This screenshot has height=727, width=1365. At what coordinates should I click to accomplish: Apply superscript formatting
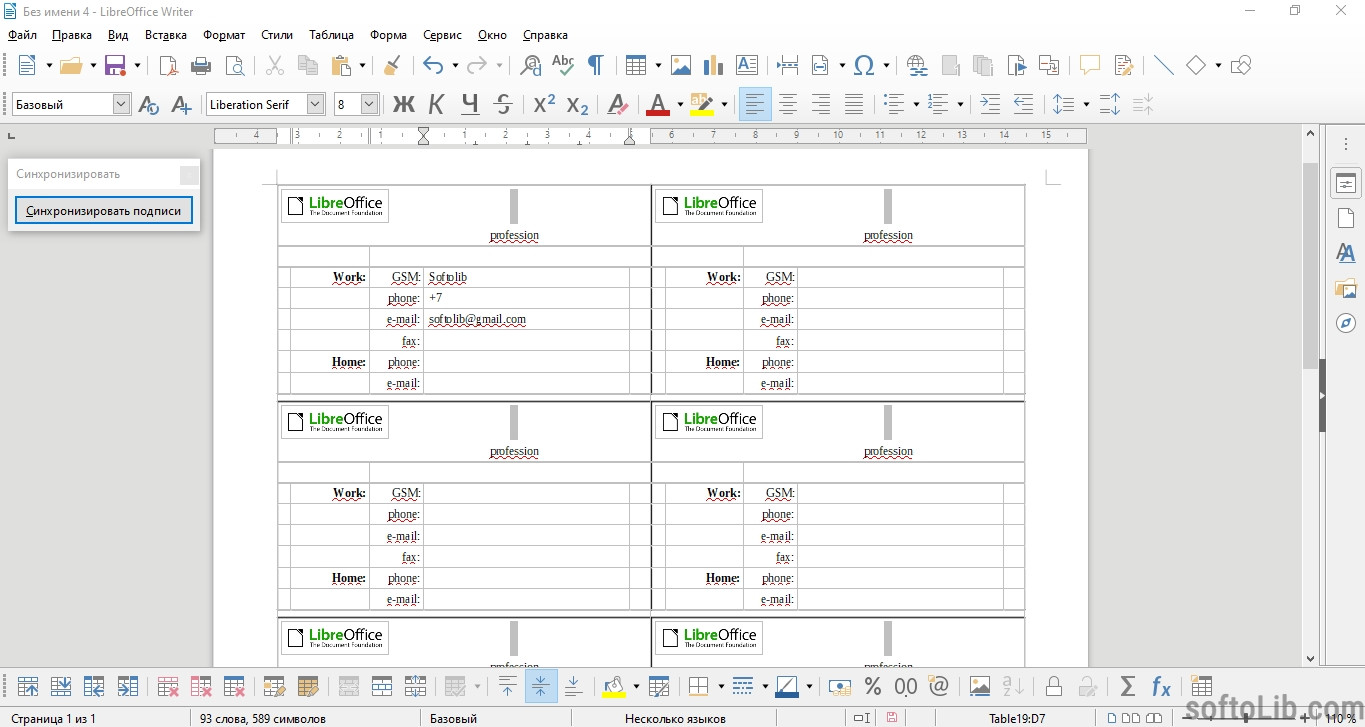(x=544, y=104)
